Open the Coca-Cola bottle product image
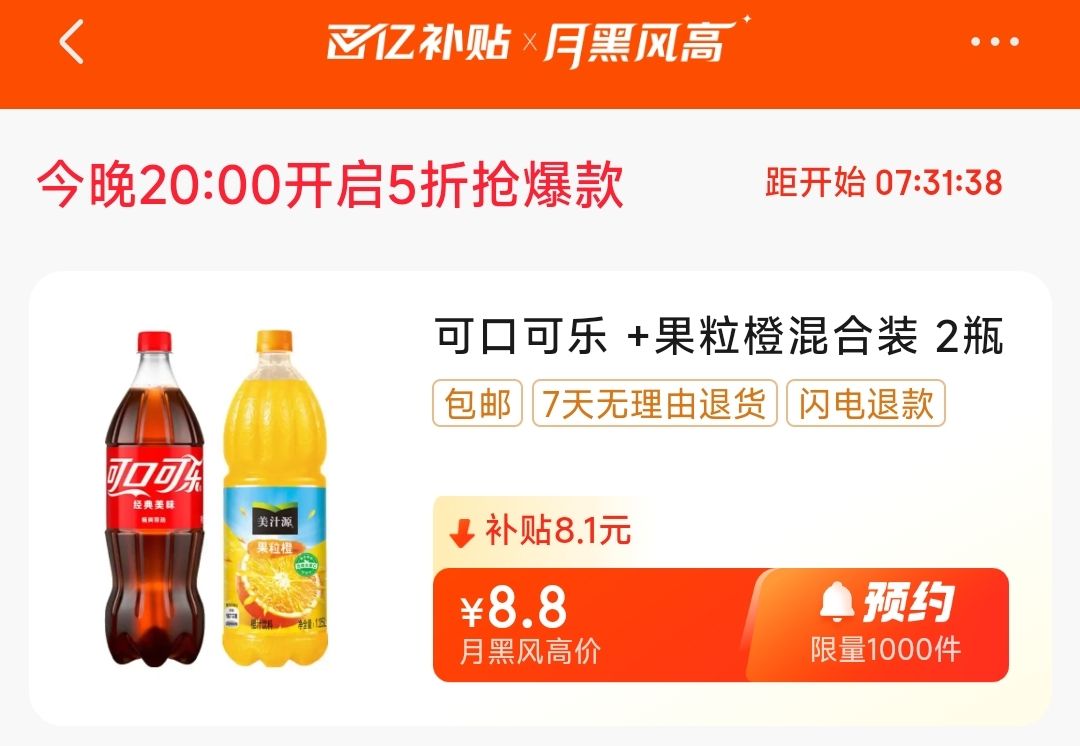The width and height of the screenshot is (1080, 746). click(x=155, y=499)
